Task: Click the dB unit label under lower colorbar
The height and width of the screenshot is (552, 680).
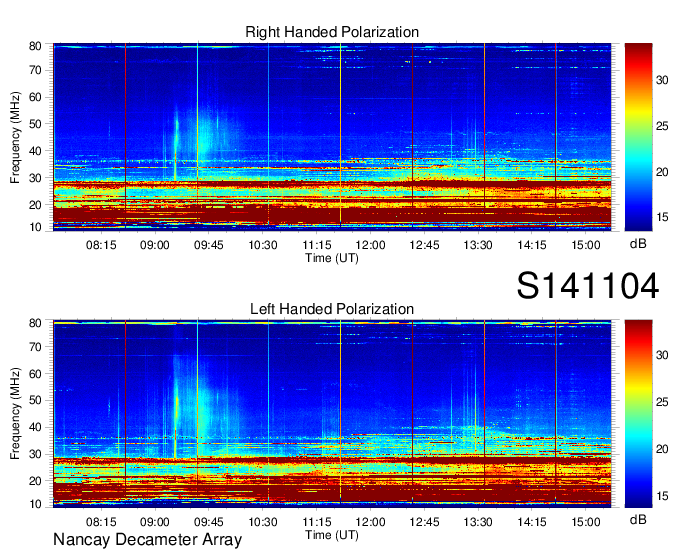Action: (x=638, y=520)
